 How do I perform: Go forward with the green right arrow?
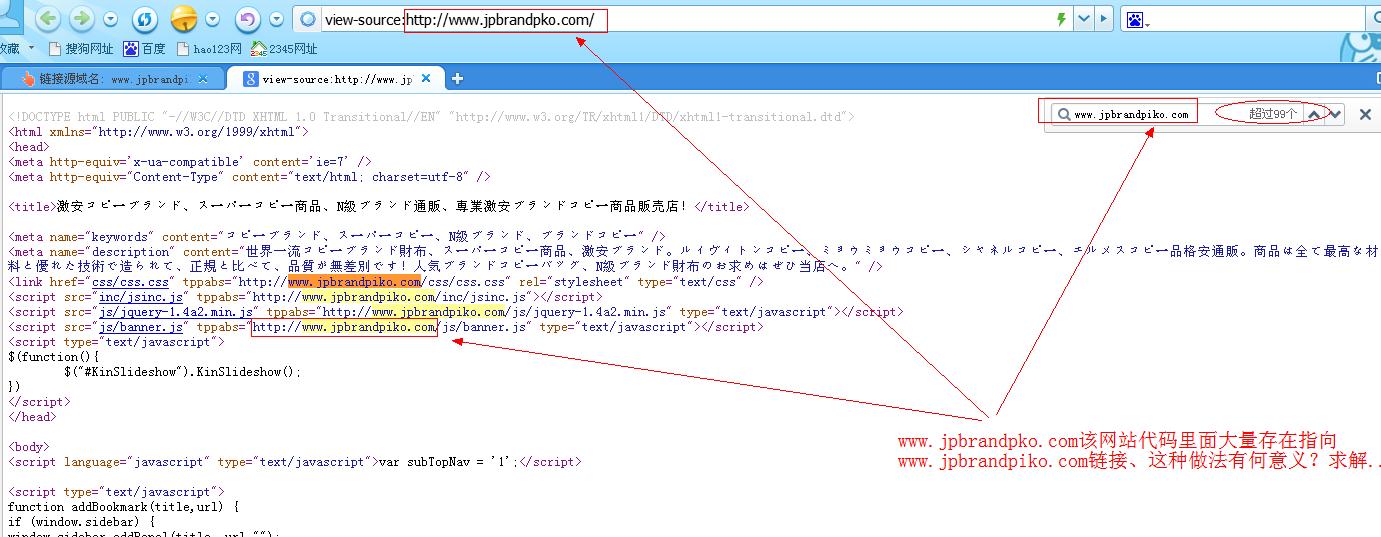click(x=82, y=18)
